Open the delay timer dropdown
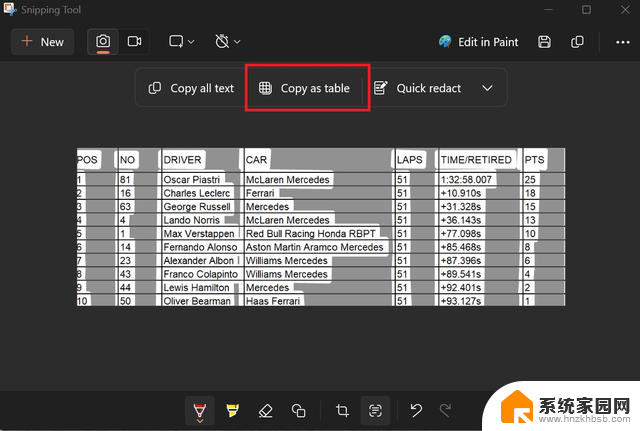The width and height of the screenshot is (640, 431). [x=227, y=42]
